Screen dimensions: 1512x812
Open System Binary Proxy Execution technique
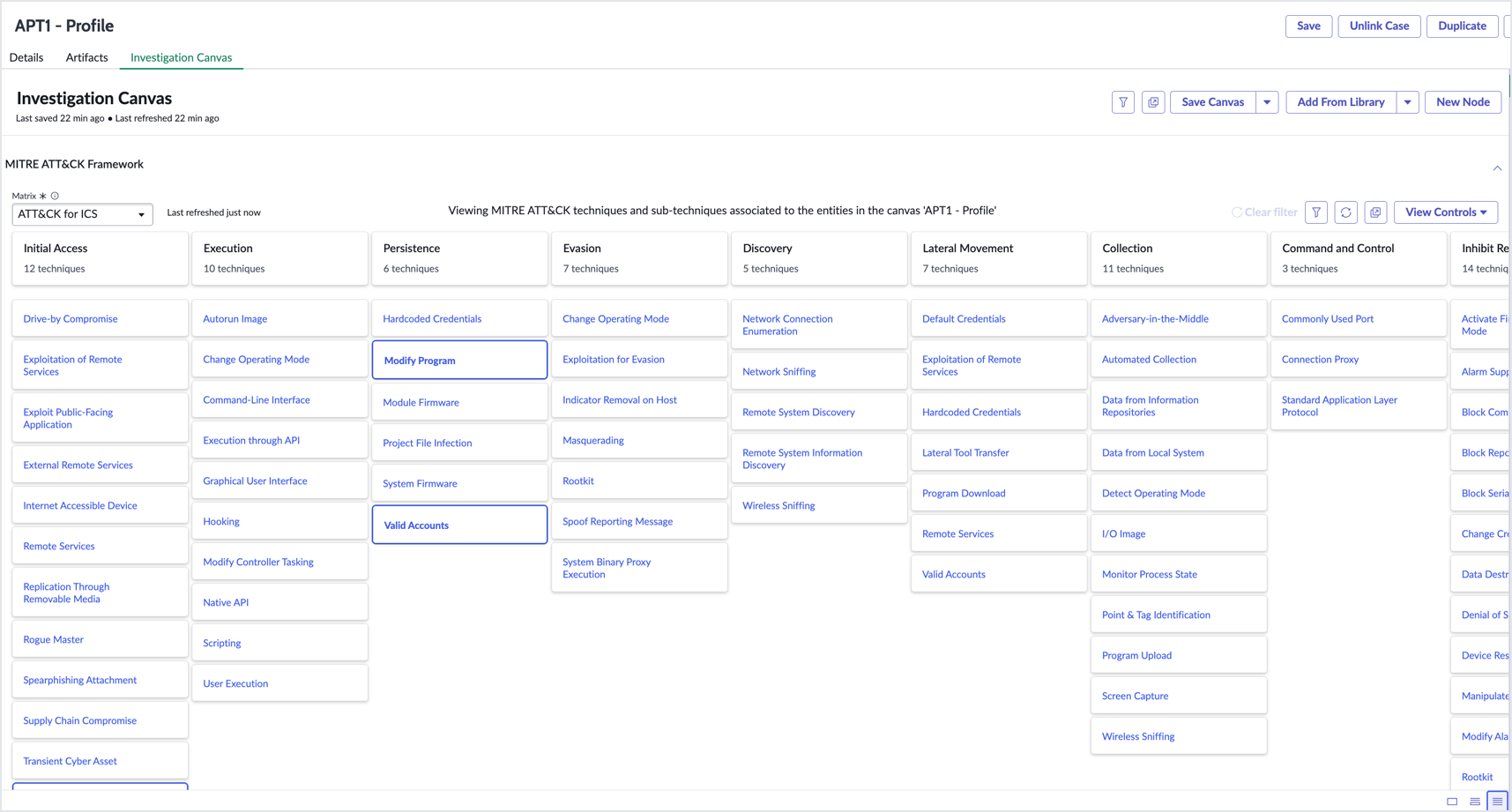point(639,568)
